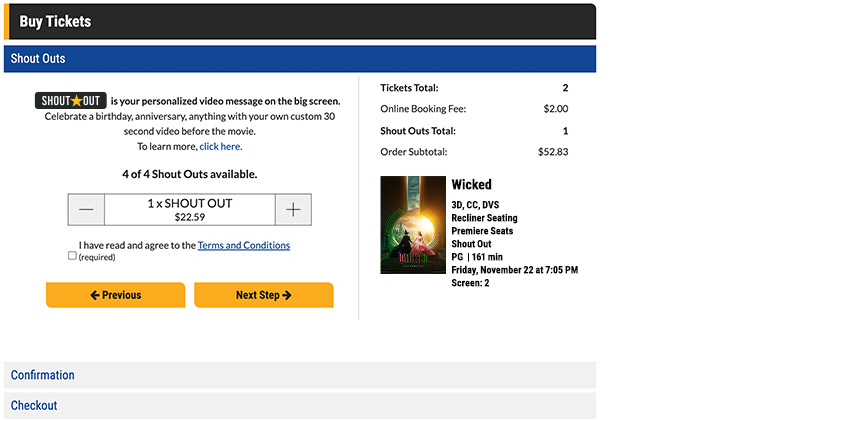Click the Buy Tickets header bar
Screen dimensions: 850x422
point(300,21)
